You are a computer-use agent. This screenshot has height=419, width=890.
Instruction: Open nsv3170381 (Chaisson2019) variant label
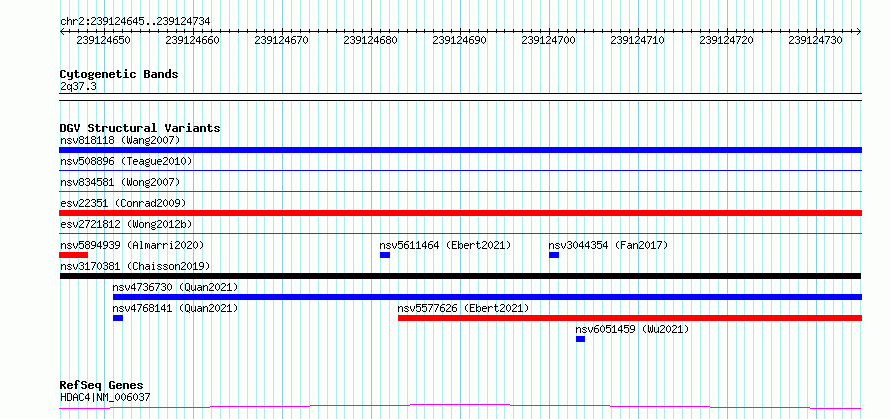click(x=135, y=266)
